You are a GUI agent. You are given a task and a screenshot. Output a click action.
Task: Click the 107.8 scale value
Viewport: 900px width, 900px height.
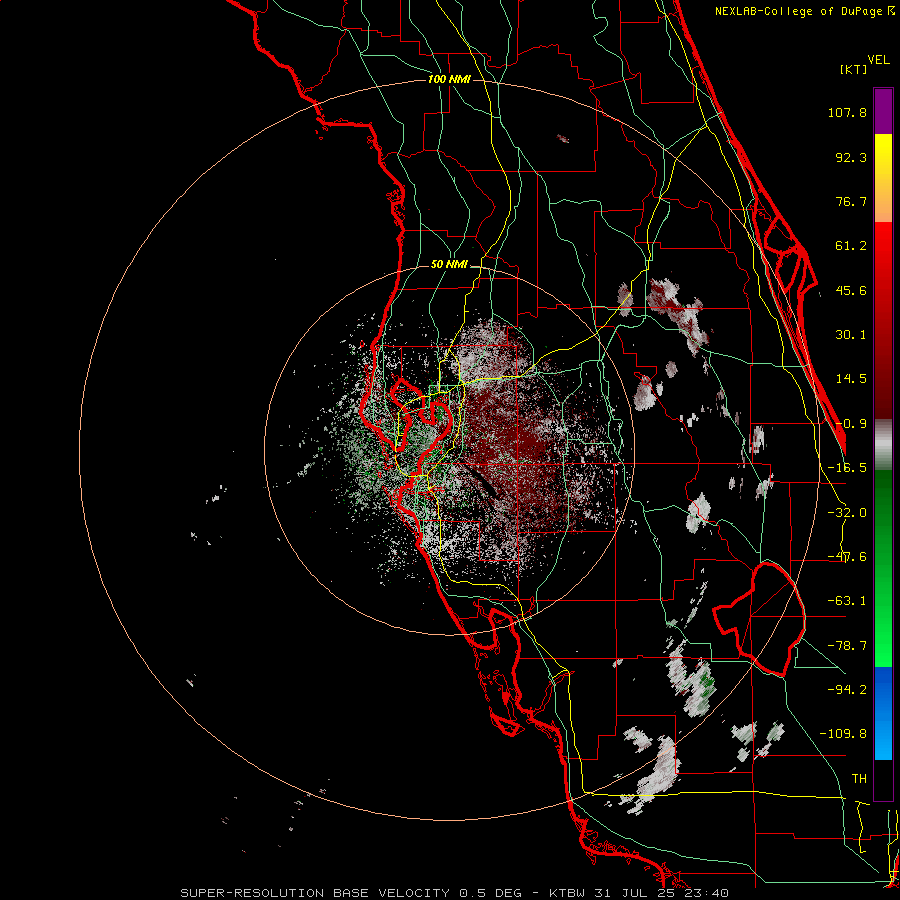click(847, 112)
